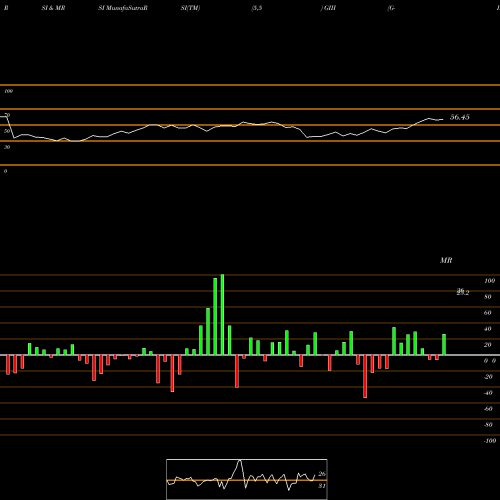
Task: Click the -40 label on the MR axis
Action: [488, 393]
